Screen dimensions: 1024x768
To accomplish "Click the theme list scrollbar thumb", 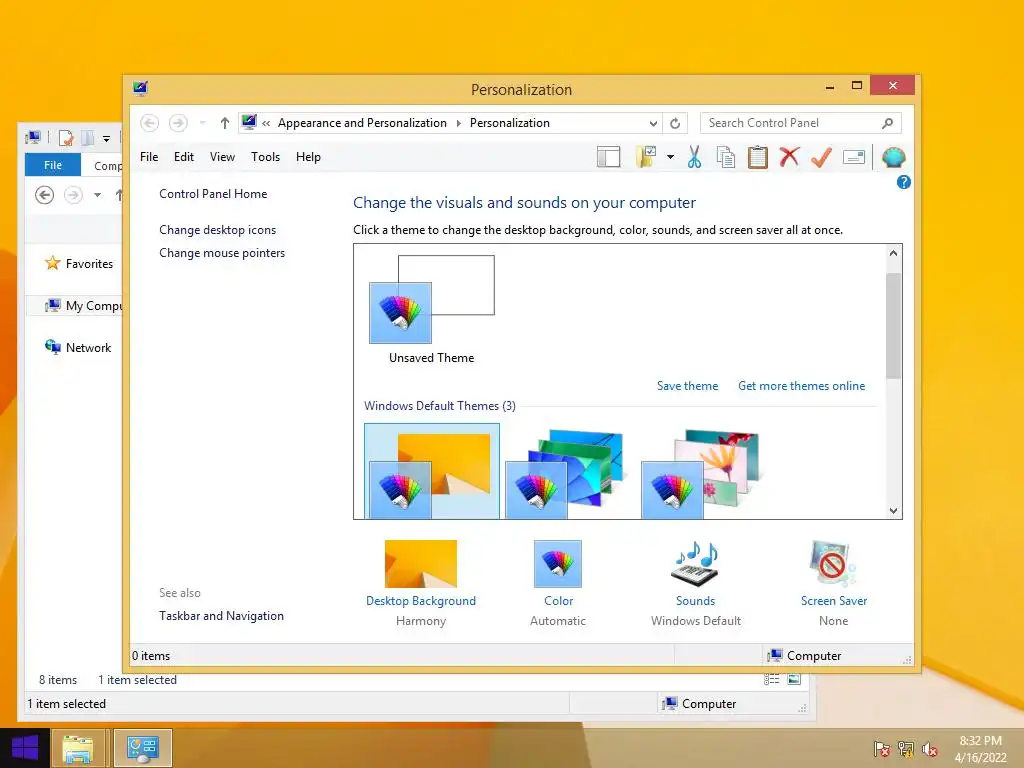I will [x=893, y=326].
